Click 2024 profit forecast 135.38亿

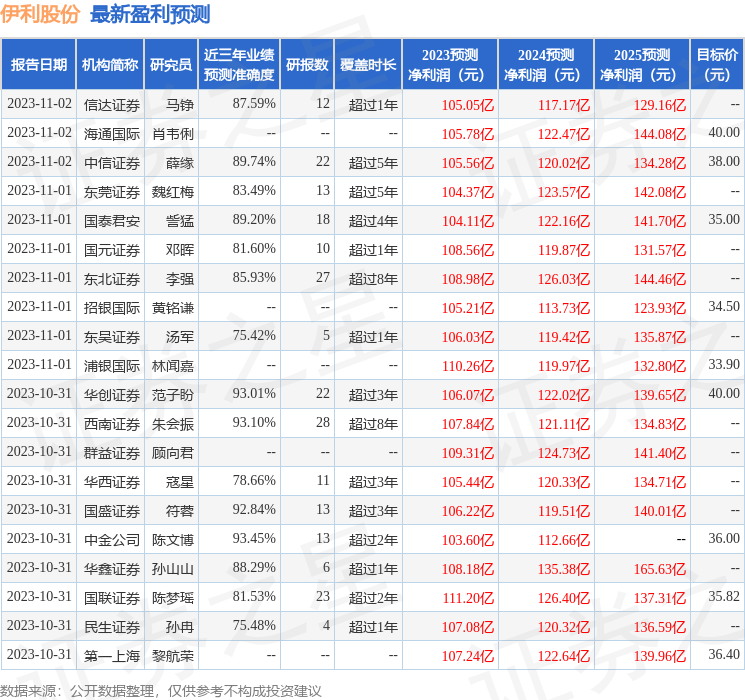pos(564,568)
